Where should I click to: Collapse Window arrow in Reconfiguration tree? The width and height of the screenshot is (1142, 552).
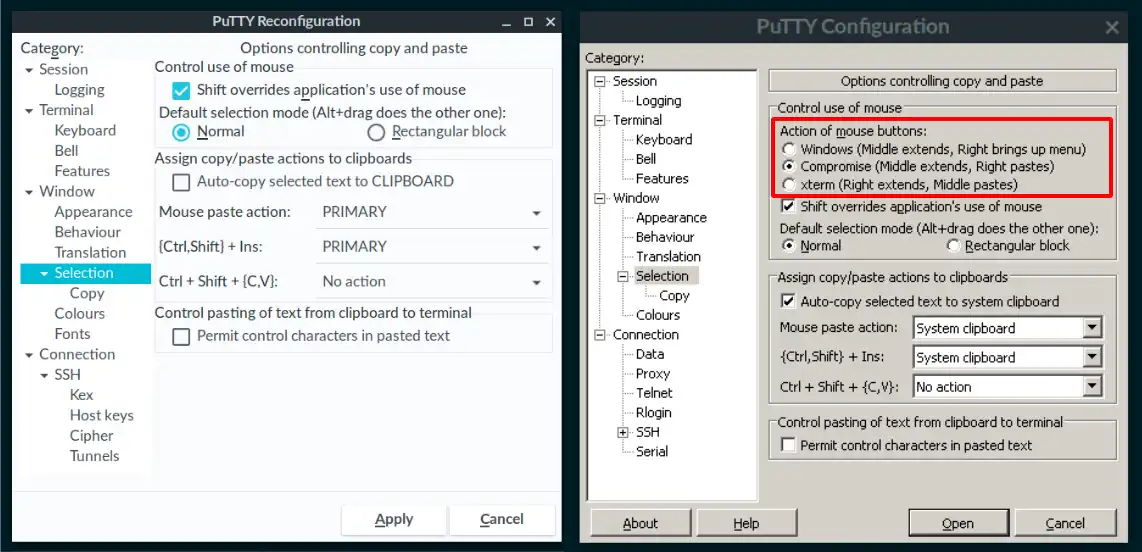tap(29, 193)
